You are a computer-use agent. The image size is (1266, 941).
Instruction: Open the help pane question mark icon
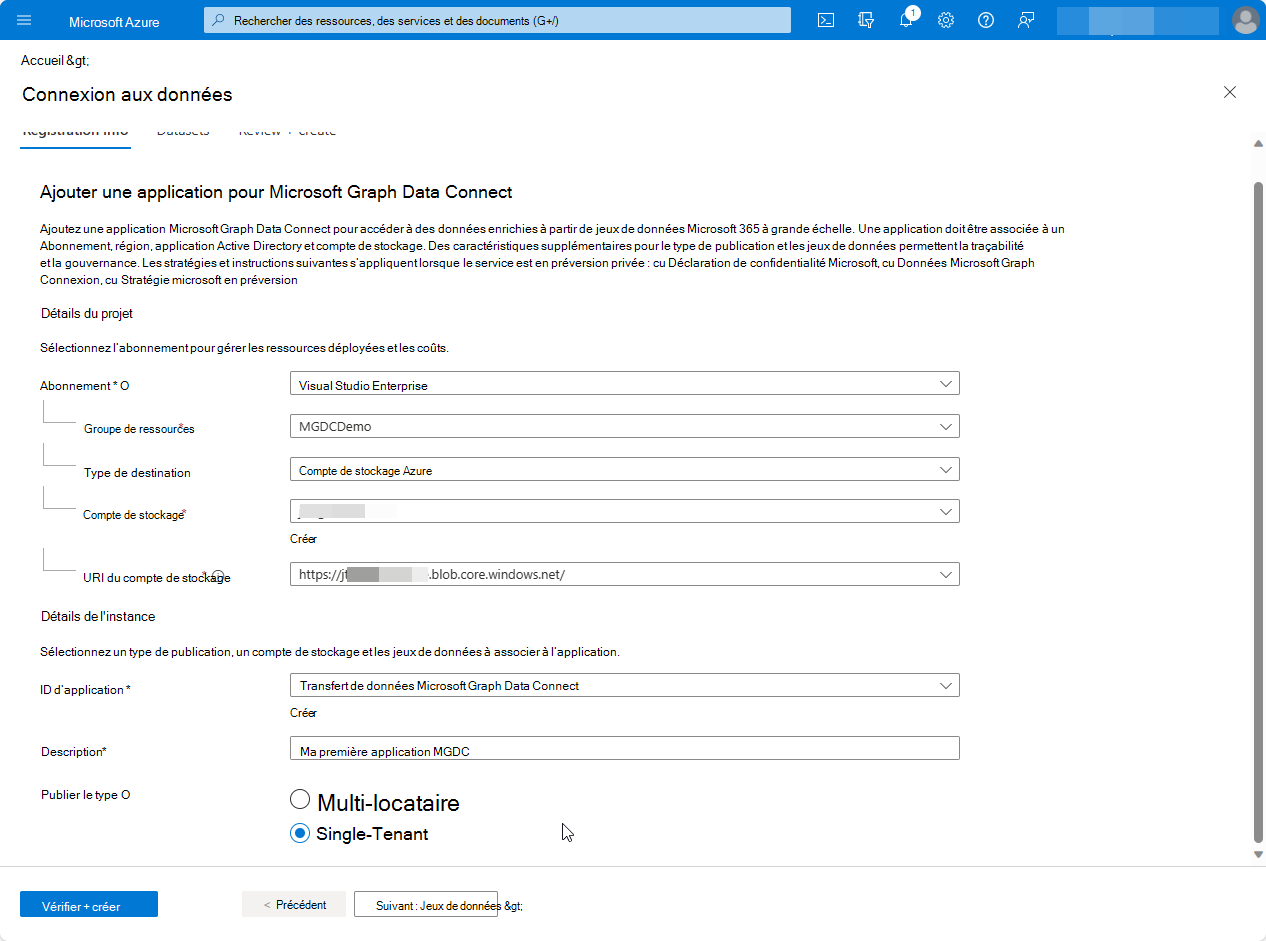click(x=986, y=19)
